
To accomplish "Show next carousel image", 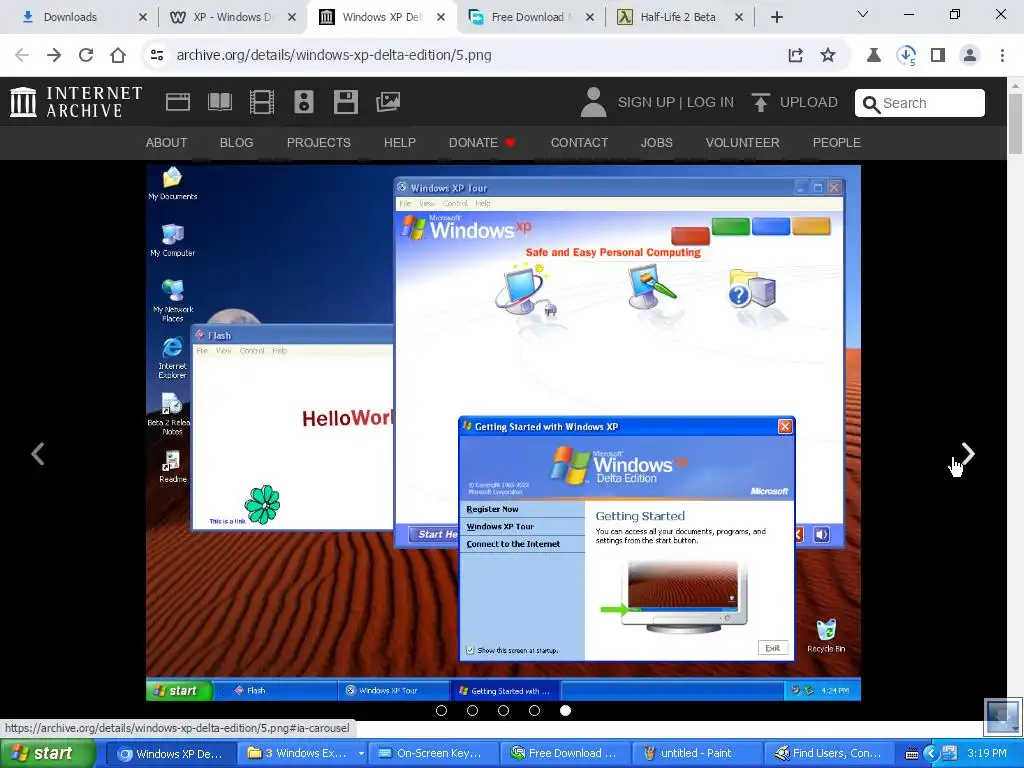I will (968, 454).
